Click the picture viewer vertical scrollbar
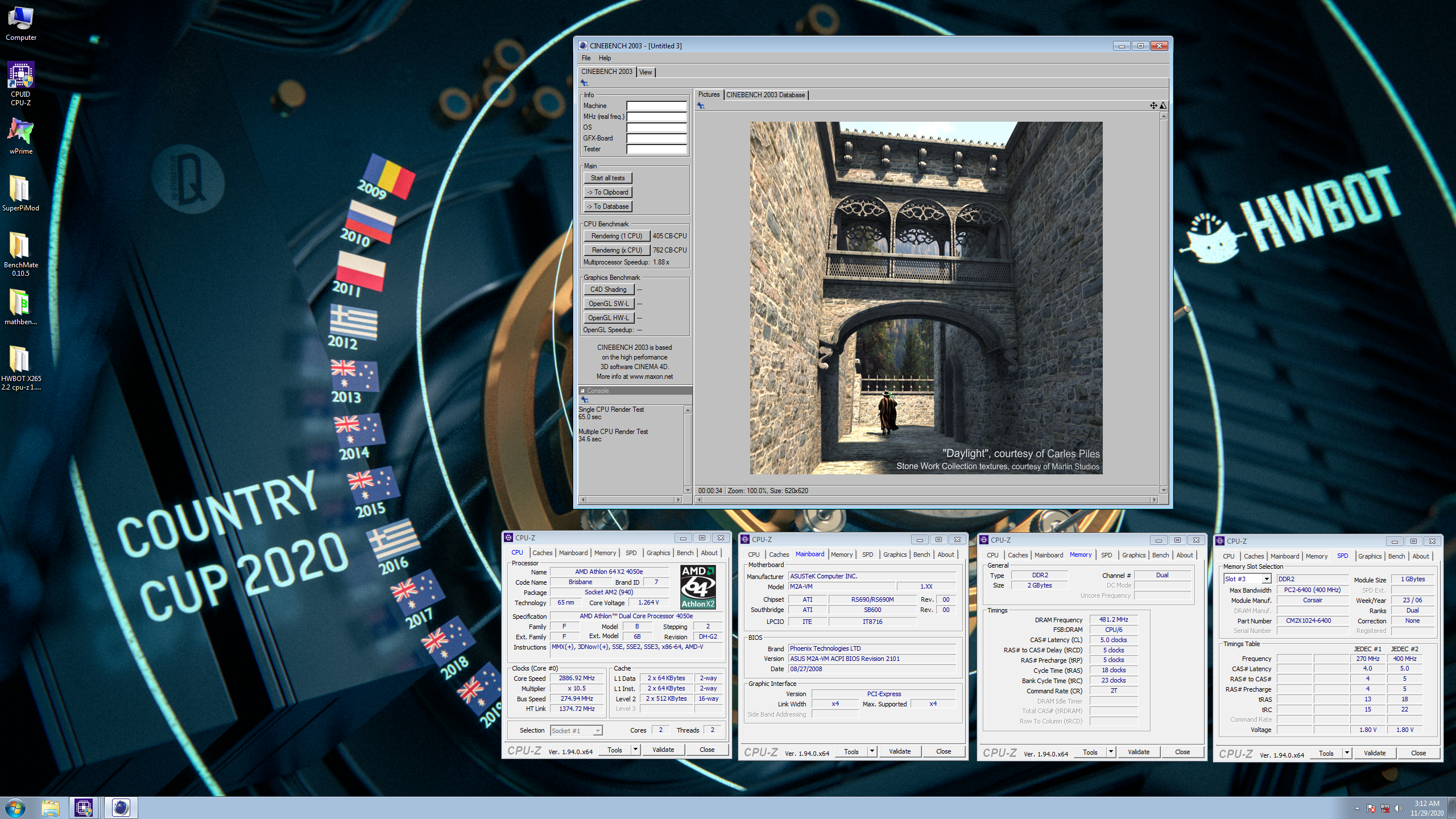Screen dimensions: 1456x819 [x=1164, y=303]
